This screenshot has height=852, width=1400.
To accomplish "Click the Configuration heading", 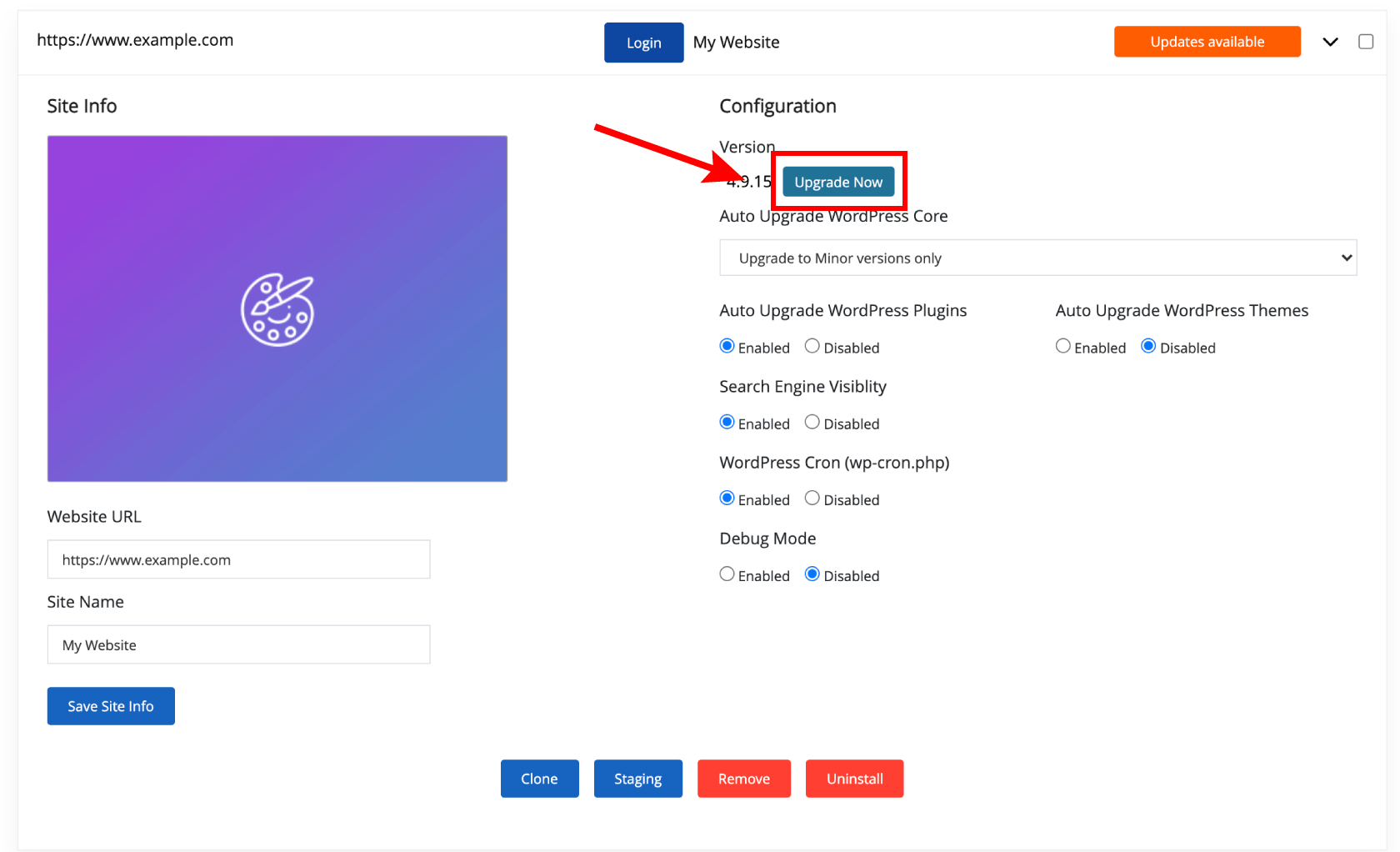I will pos(777,106).
